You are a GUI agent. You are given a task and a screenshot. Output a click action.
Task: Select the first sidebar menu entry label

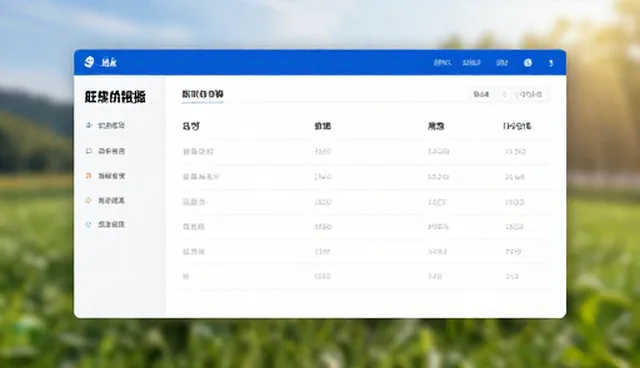111,126
